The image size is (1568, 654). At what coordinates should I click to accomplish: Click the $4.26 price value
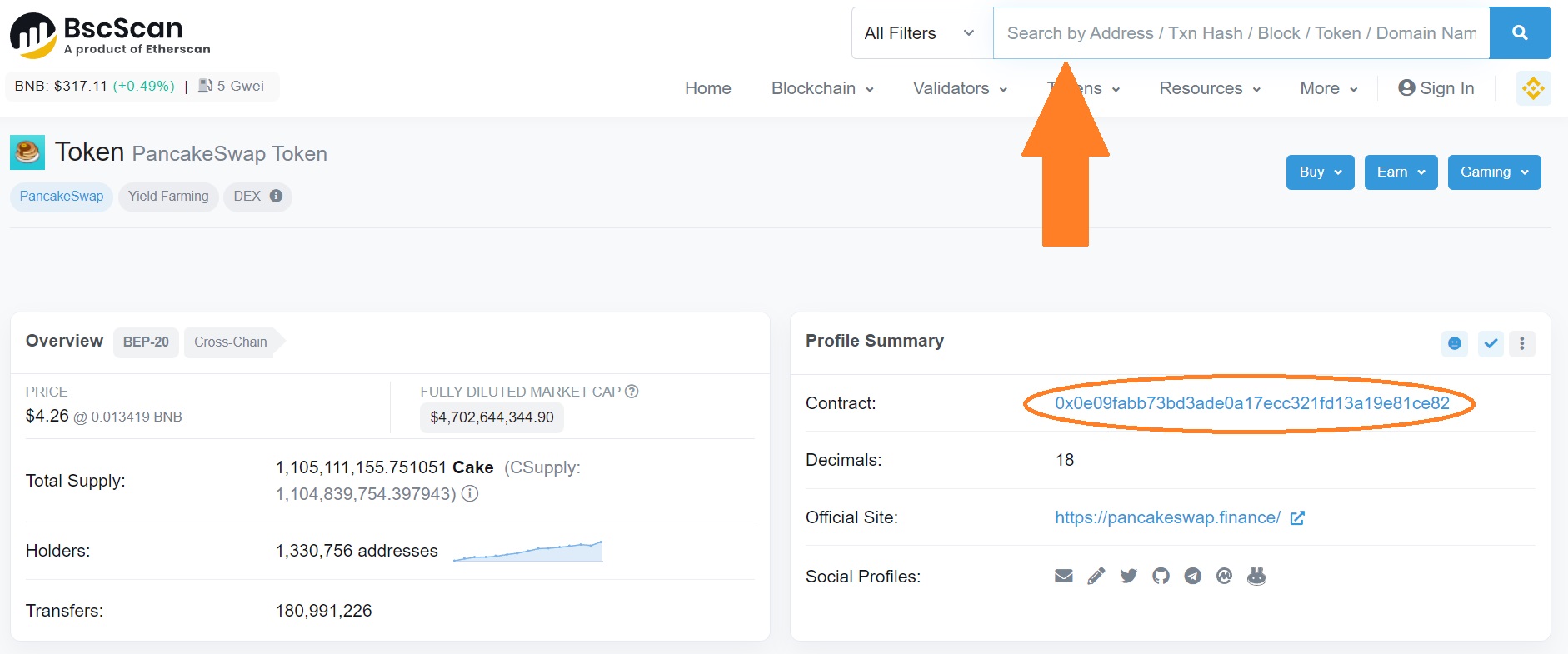(47, 416)
